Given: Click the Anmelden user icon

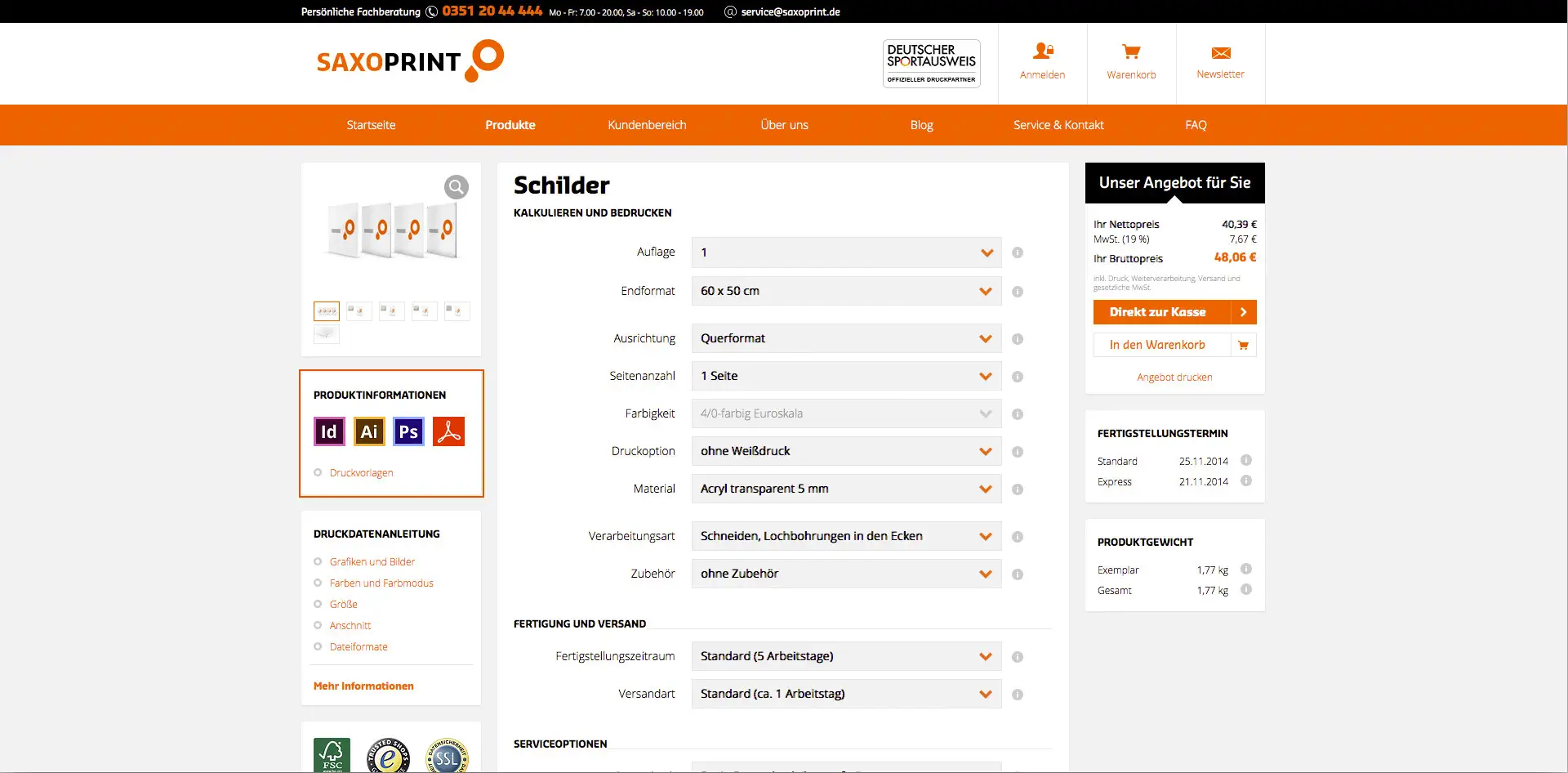Looking at the screenshot, I should [x=1042, y=51].
